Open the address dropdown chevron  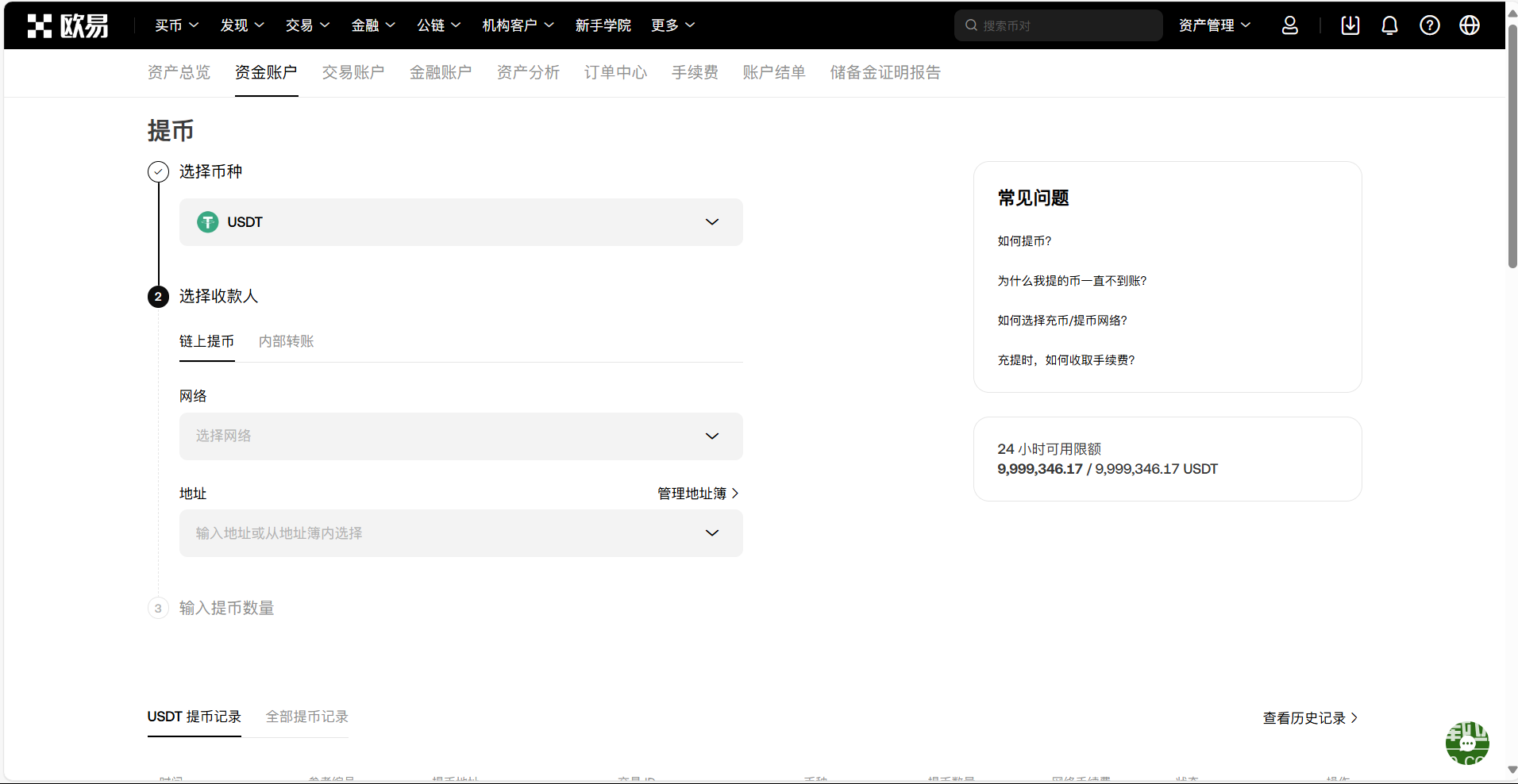click(711, 533)
